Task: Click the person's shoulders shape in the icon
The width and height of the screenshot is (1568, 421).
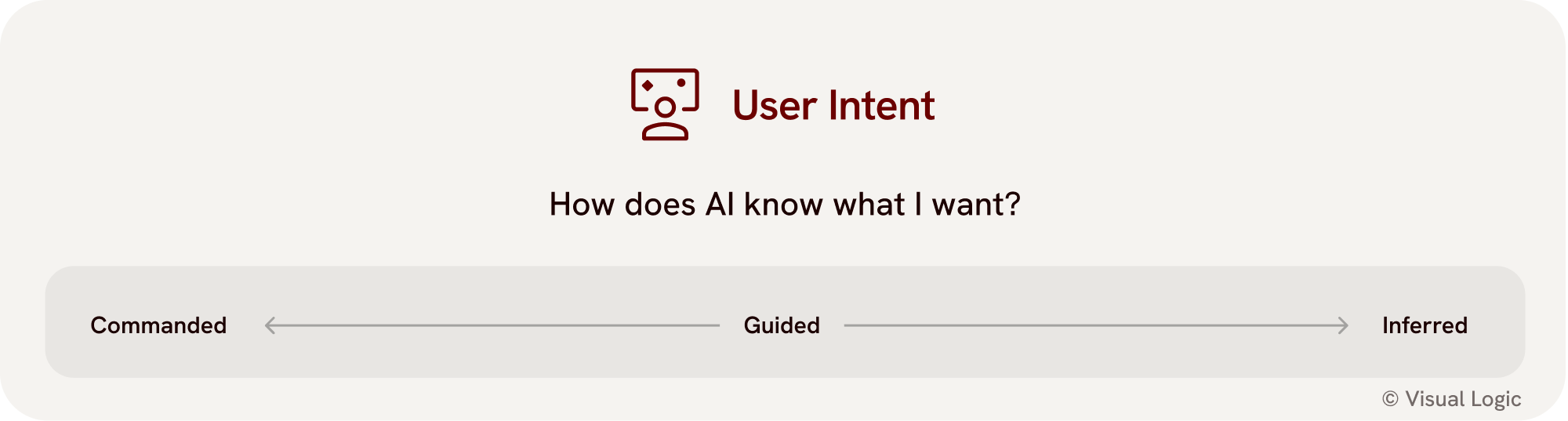Action: click(x=665, y=132)
